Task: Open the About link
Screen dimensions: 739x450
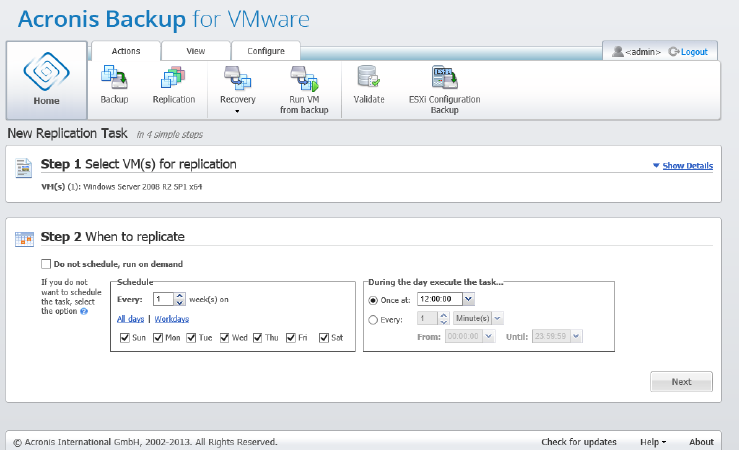Action: pos(701,442)
